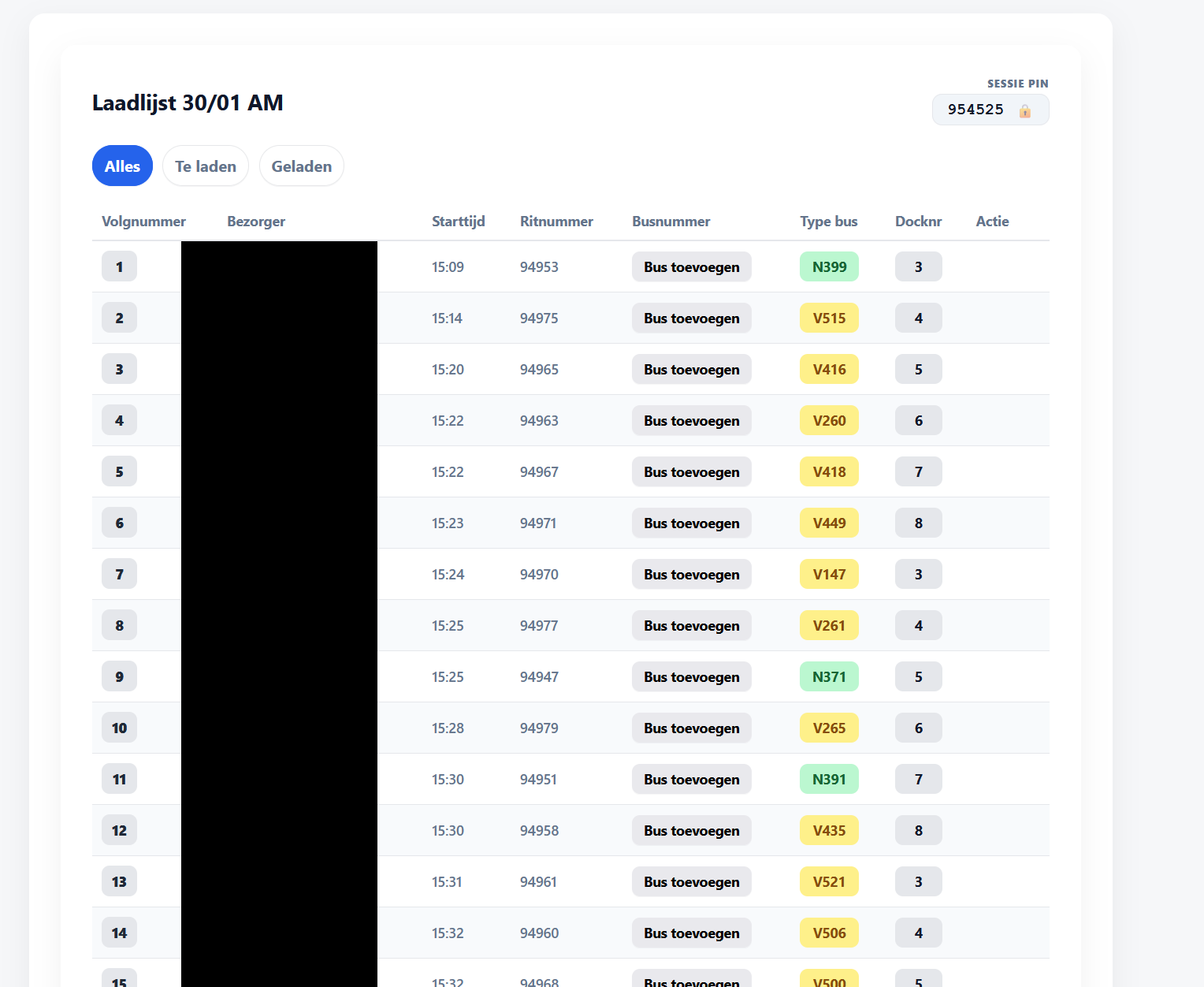Click the "Ritnummer" column header
The image size is (1204, 987).
coord(556,222)
